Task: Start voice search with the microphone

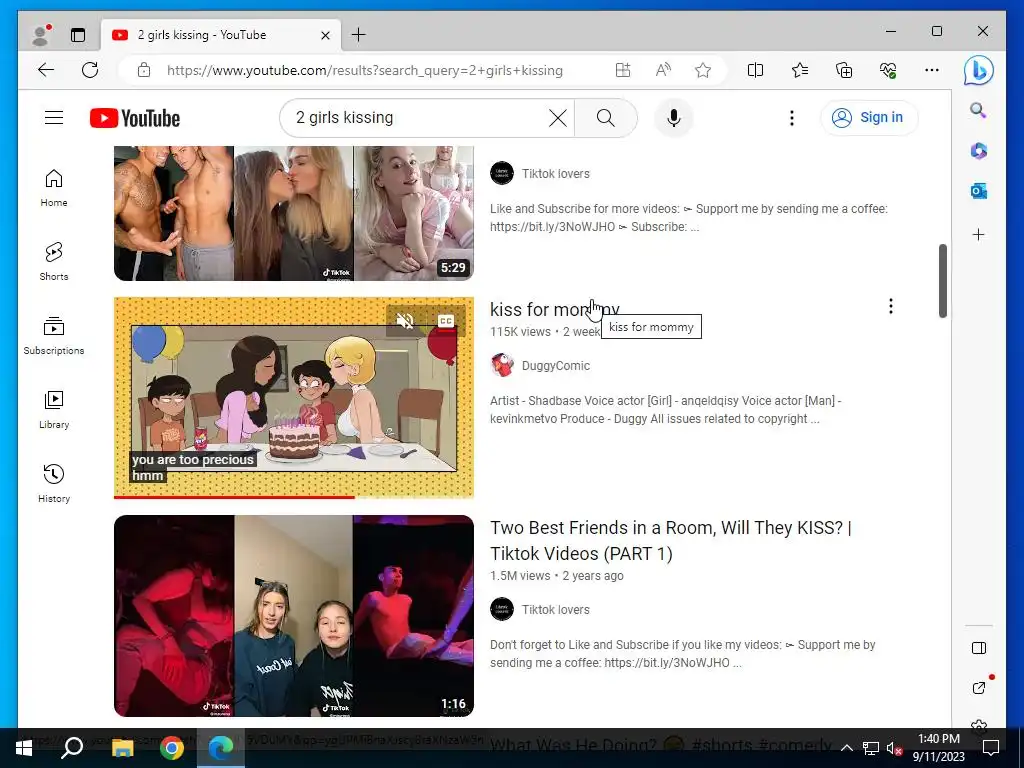Action: pos(674,118)
